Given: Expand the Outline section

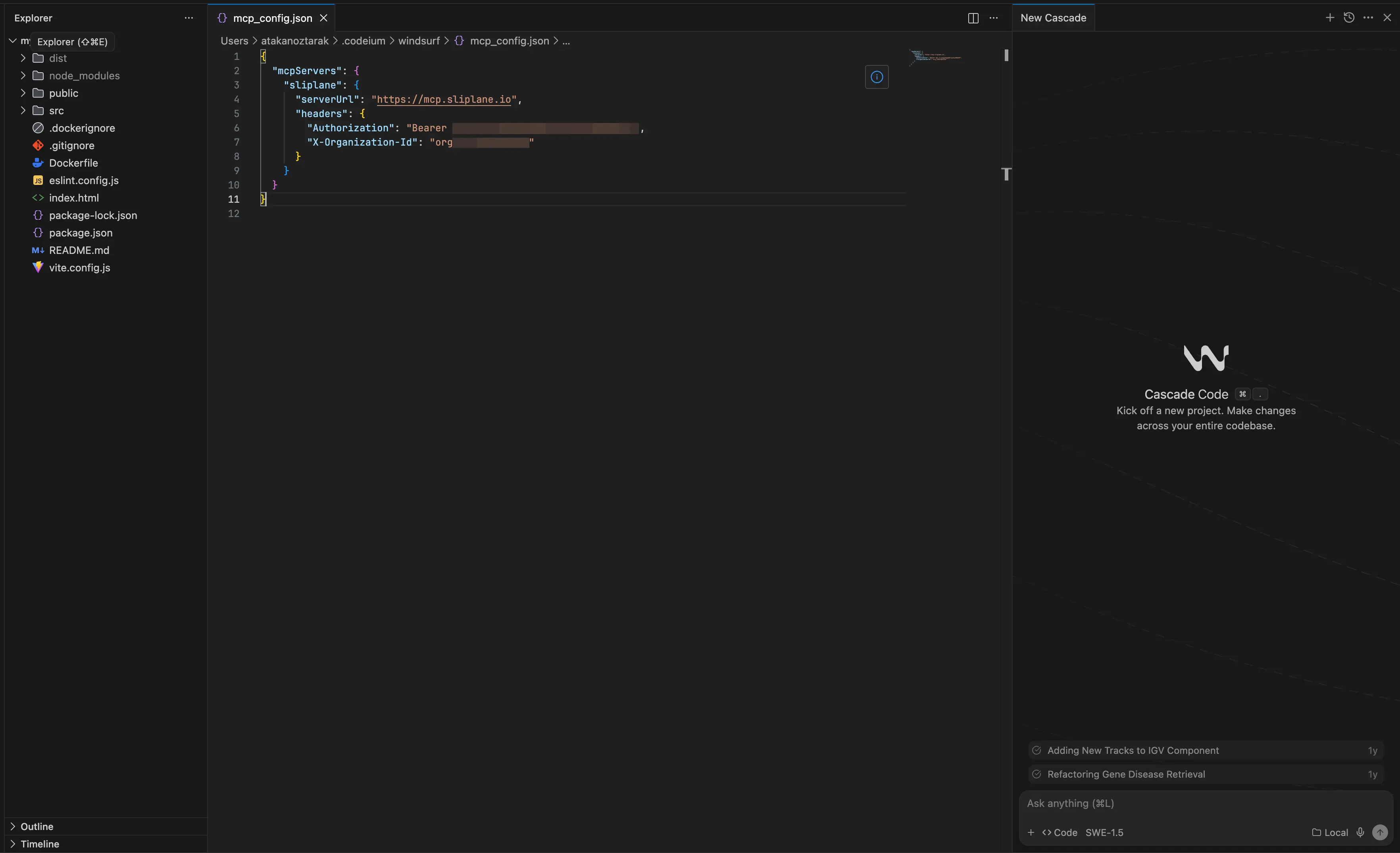Looking at the screenshot, I should (x=37, y=826).
